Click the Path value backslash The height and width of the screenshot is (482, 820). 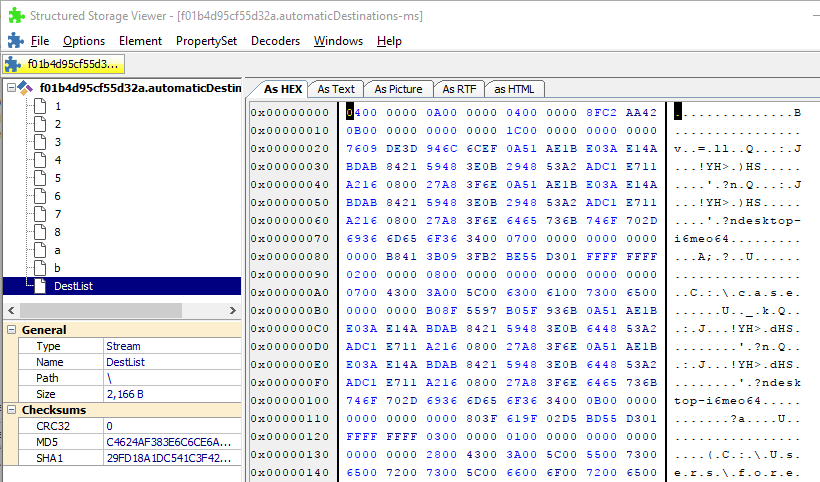[109, 378]
